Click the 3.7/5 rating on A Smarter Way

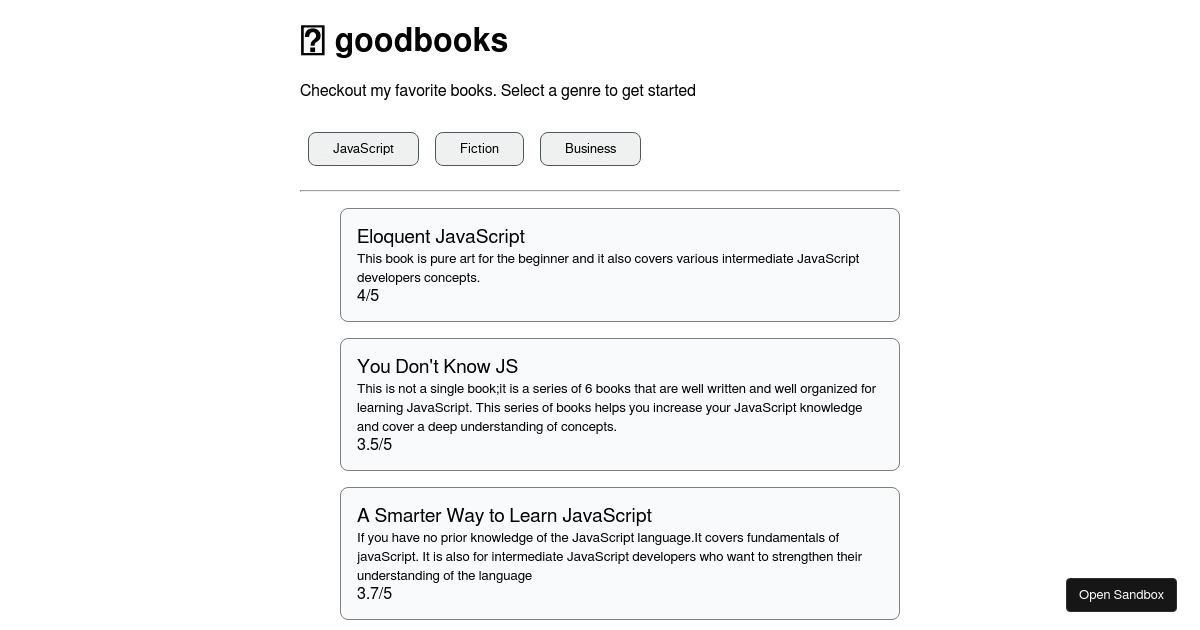[374, 593]
